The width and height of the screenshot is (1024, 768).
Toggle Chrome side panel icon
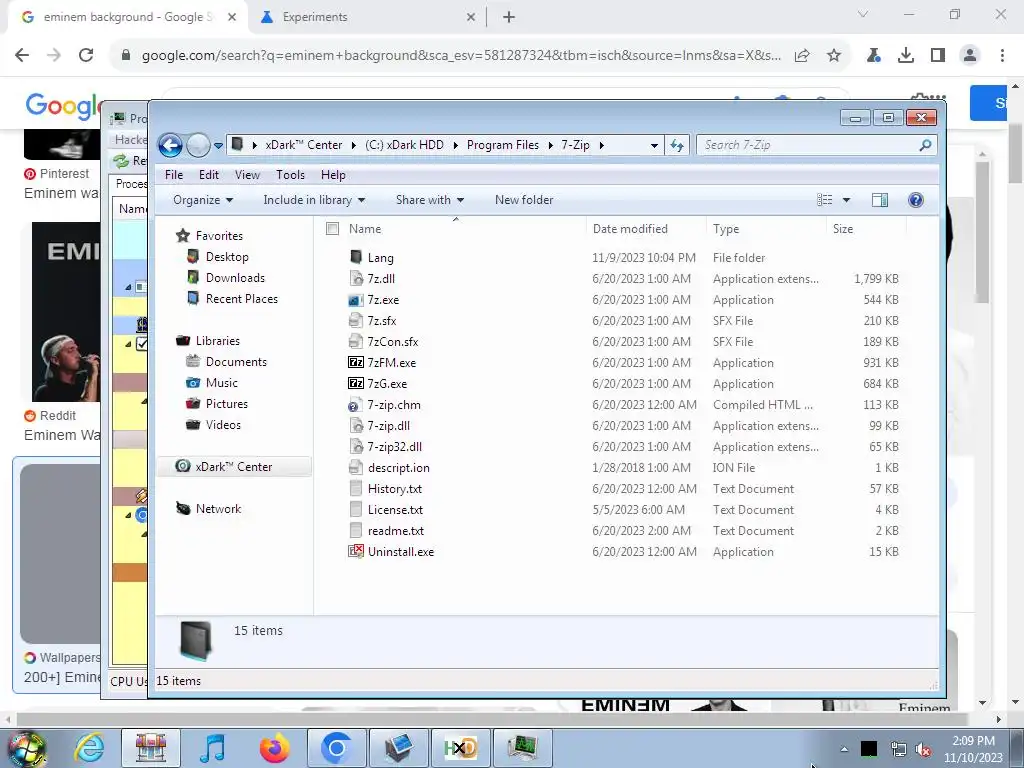pyautogui.click(x=938, y=56)
